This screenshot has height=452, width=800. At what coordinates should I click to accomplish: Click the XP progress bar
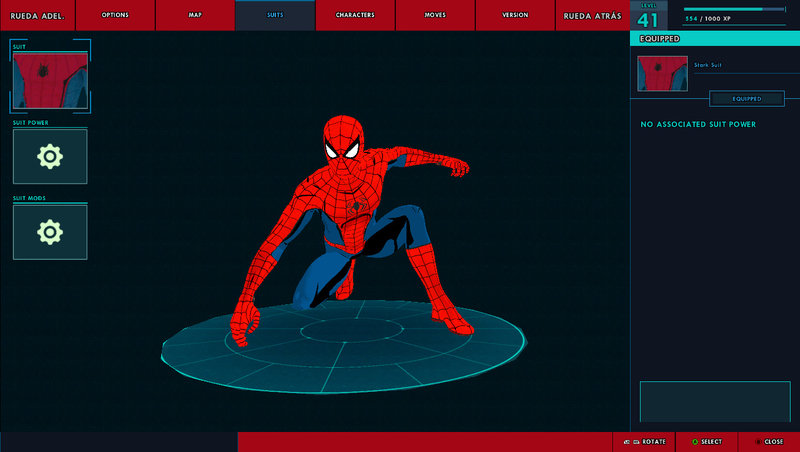pyautogui.click(x=734, y=9)
